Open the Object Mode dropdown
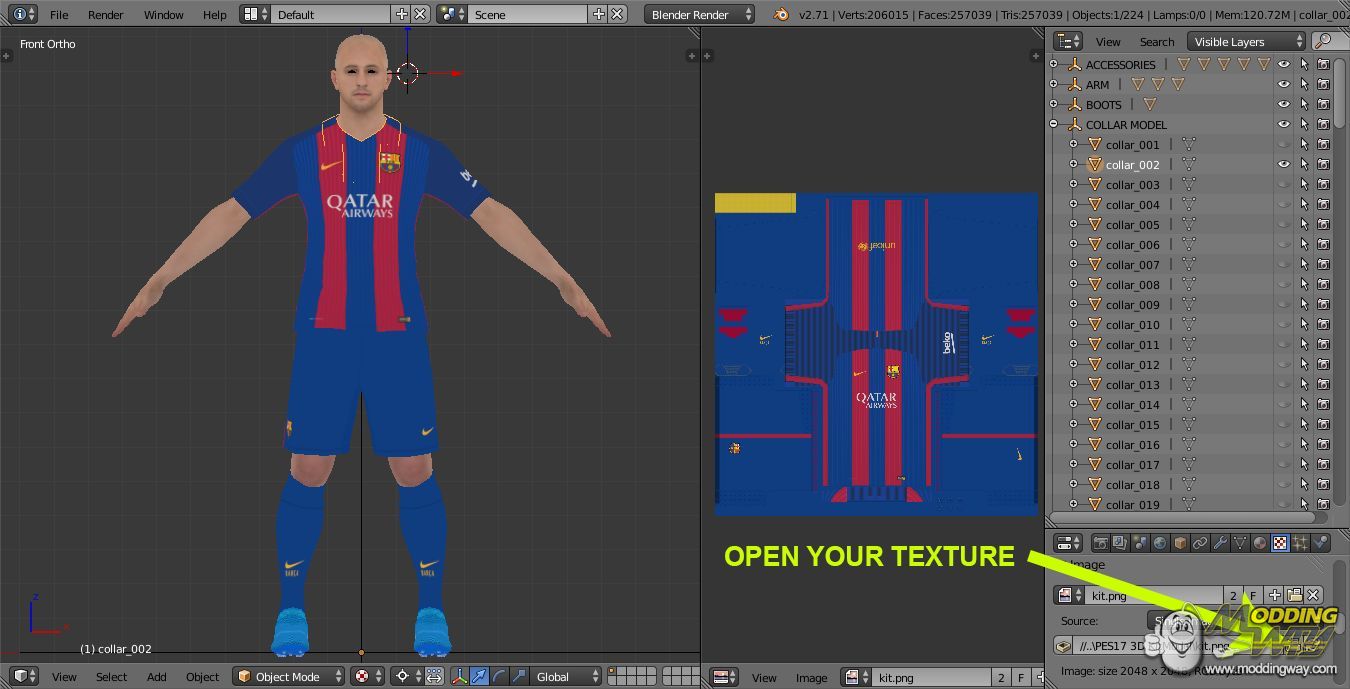Screen dimensions: 1350x689 point(288,677)
